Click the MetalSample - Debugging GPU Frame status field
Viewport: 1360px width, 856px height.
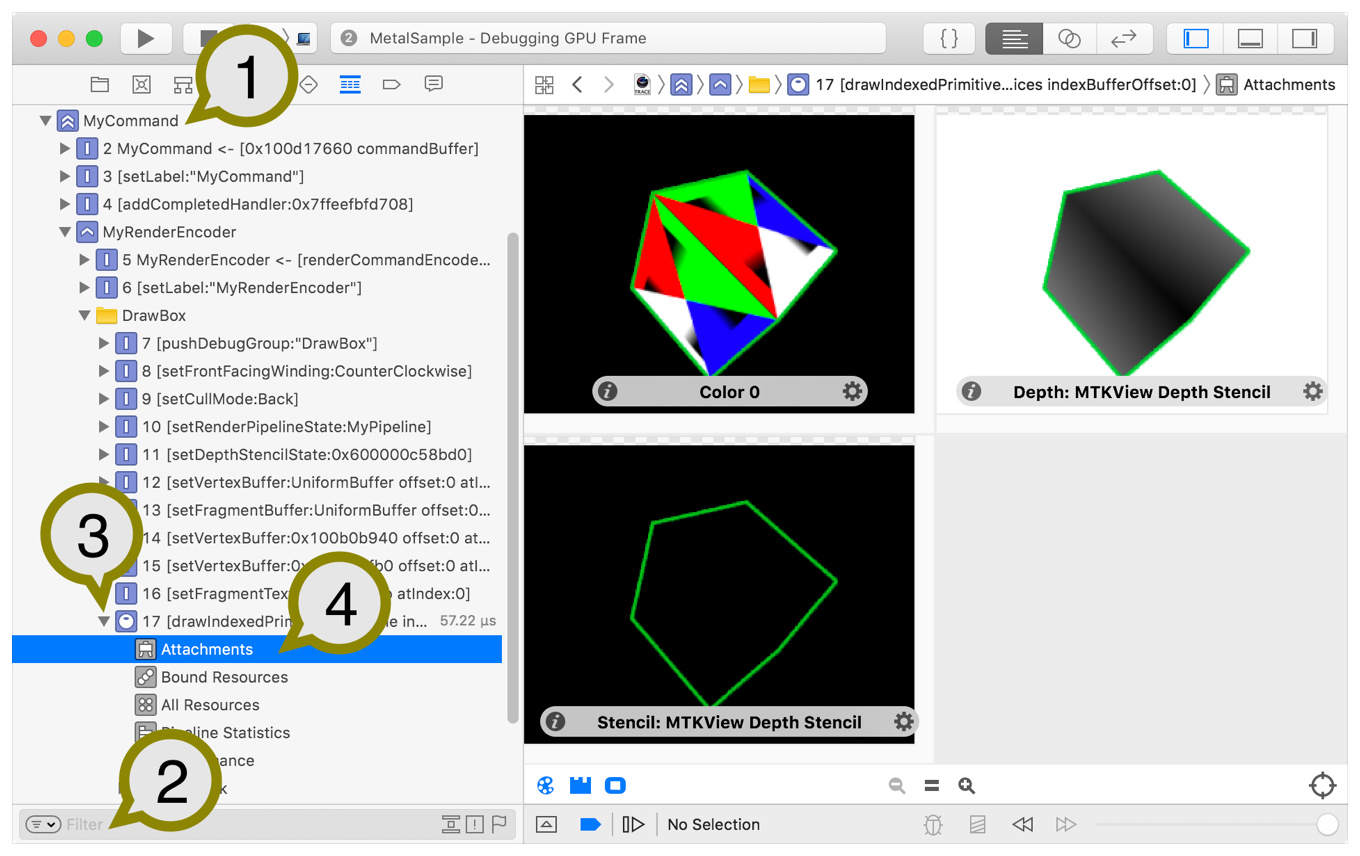(608, 38)
